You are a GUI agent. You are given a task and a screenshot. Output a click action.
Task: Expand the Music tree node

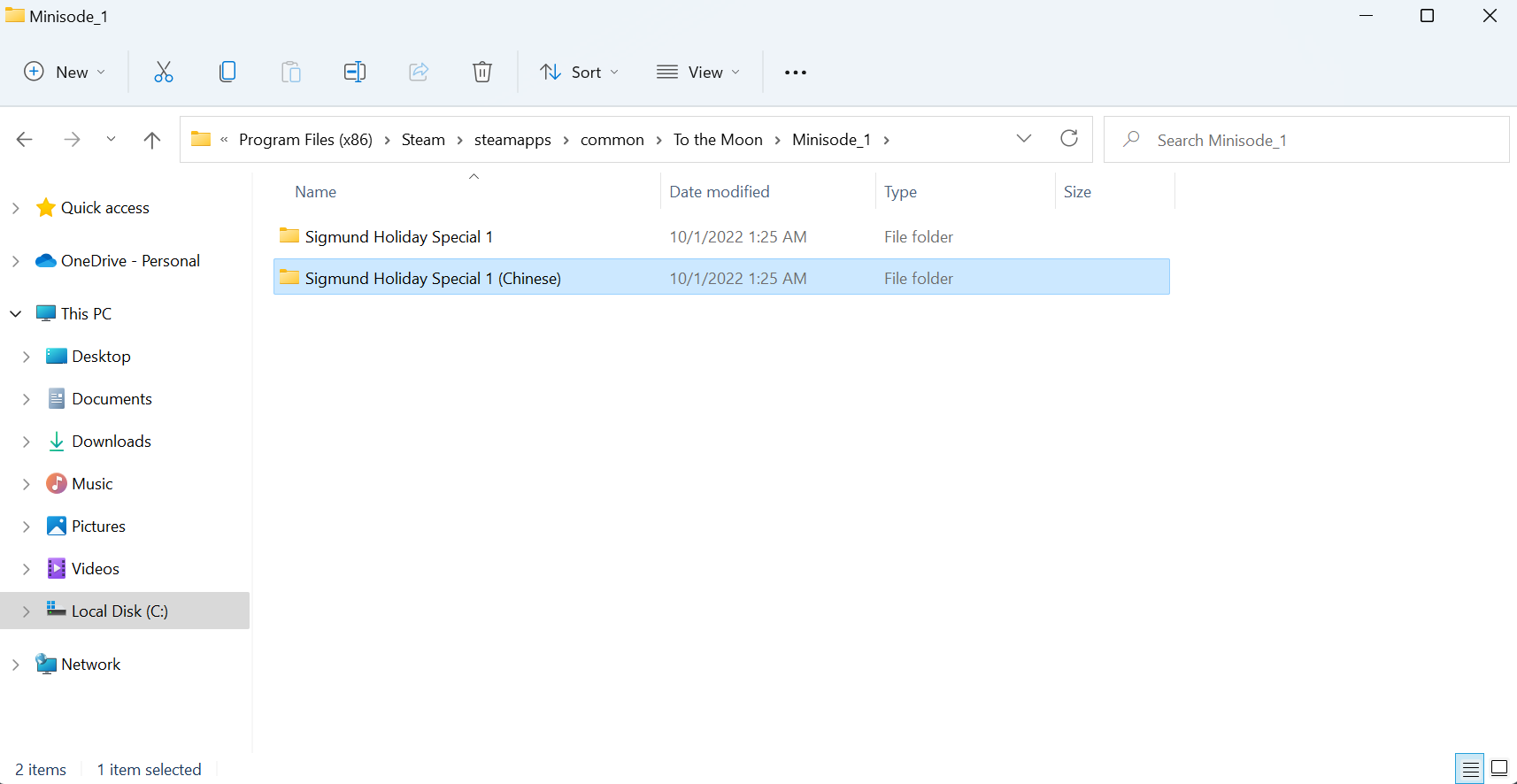click(x=27, y=484)
